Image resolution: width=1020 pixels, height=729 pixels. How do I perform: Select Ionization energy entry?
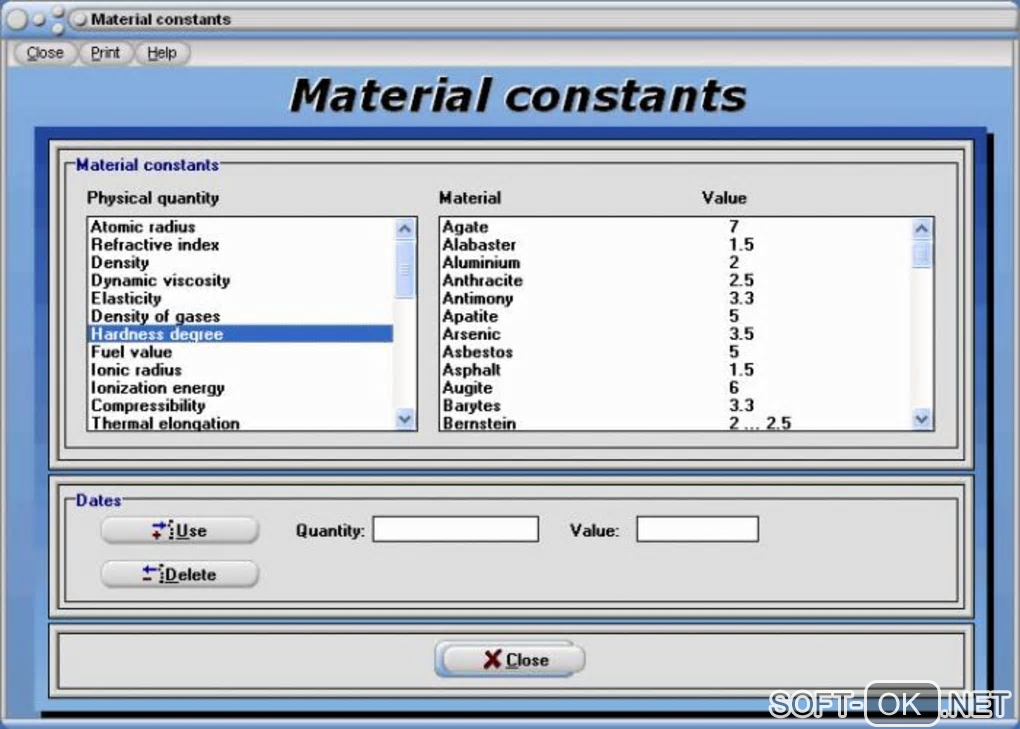(x=240, y=388)
